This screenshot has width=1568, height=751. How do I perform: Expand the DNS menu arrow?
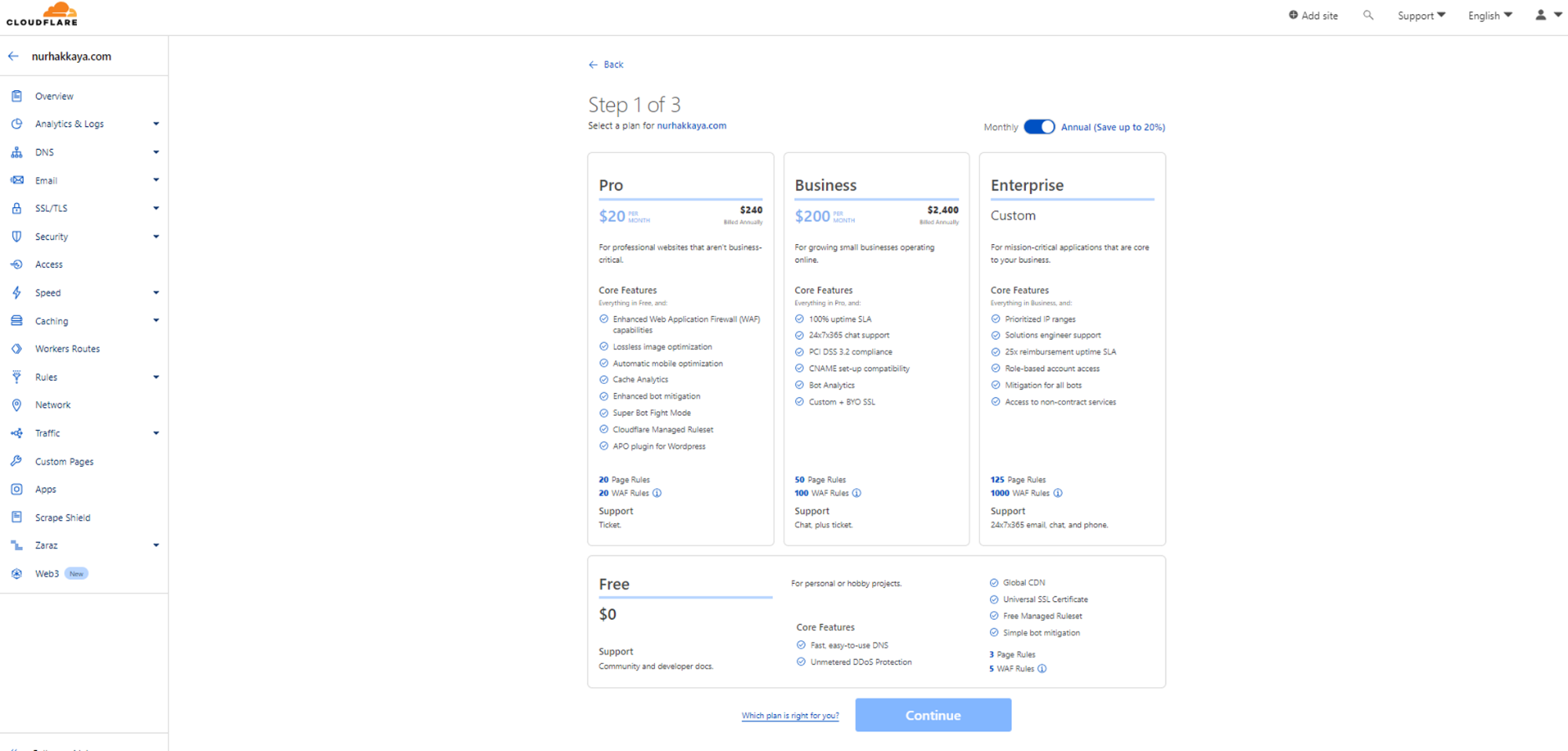(x=156, y=152)
